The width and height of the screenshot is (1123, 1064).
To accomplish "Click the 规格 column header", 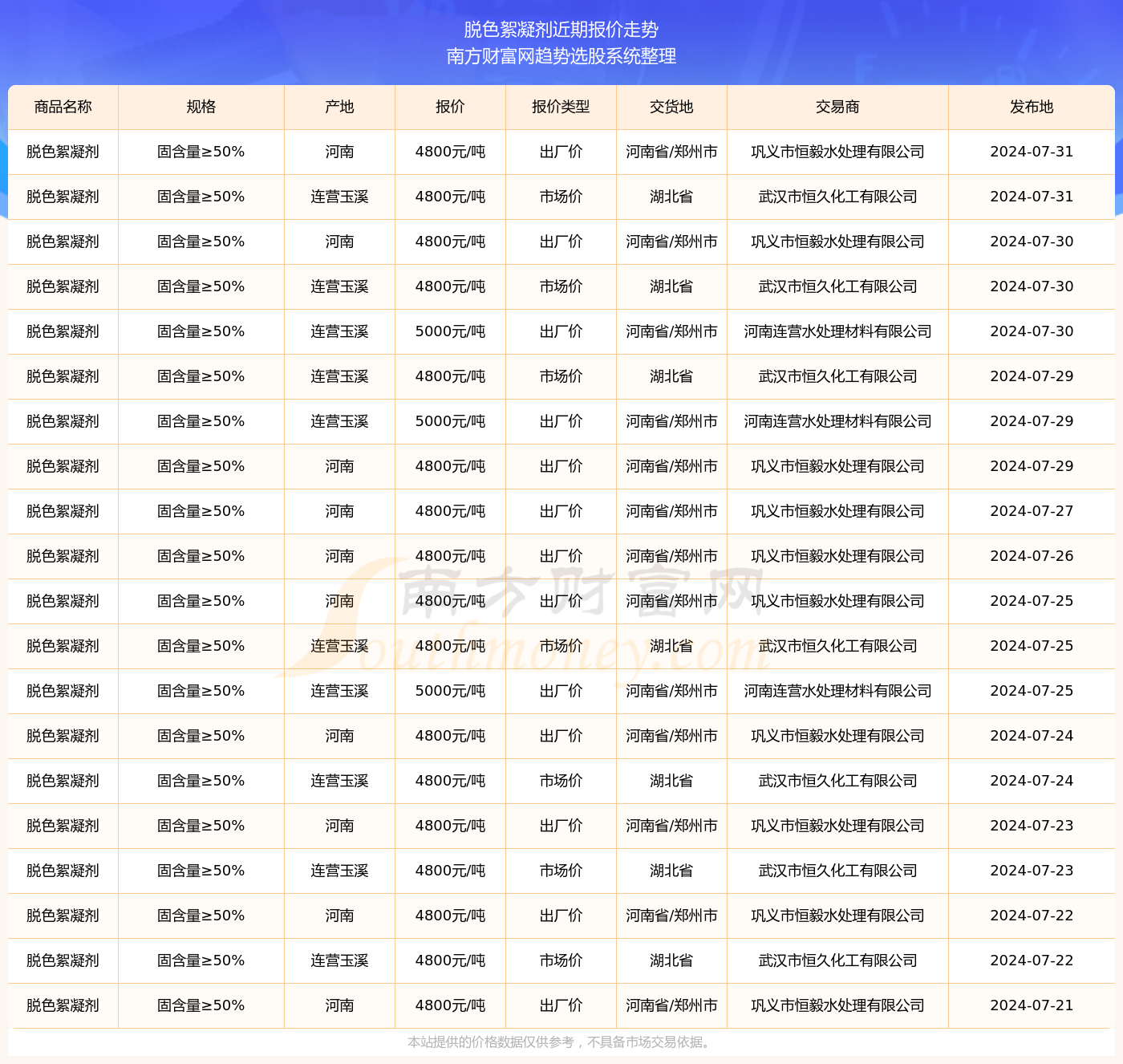I will (x=201, y=107).
